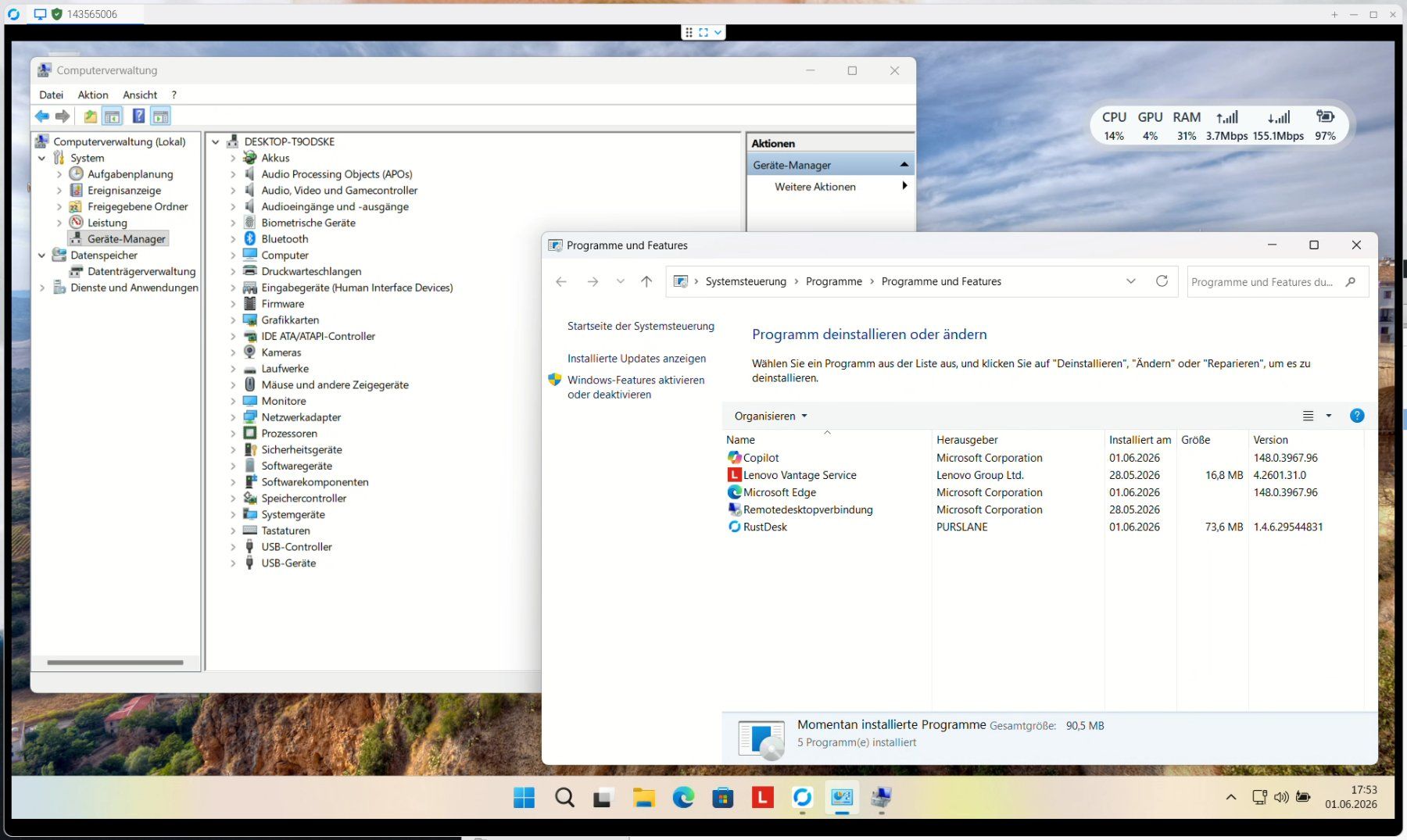1407x840 pixels.
Task: Open Installierte Updates anzeigen link
Action: coord(636,358)
